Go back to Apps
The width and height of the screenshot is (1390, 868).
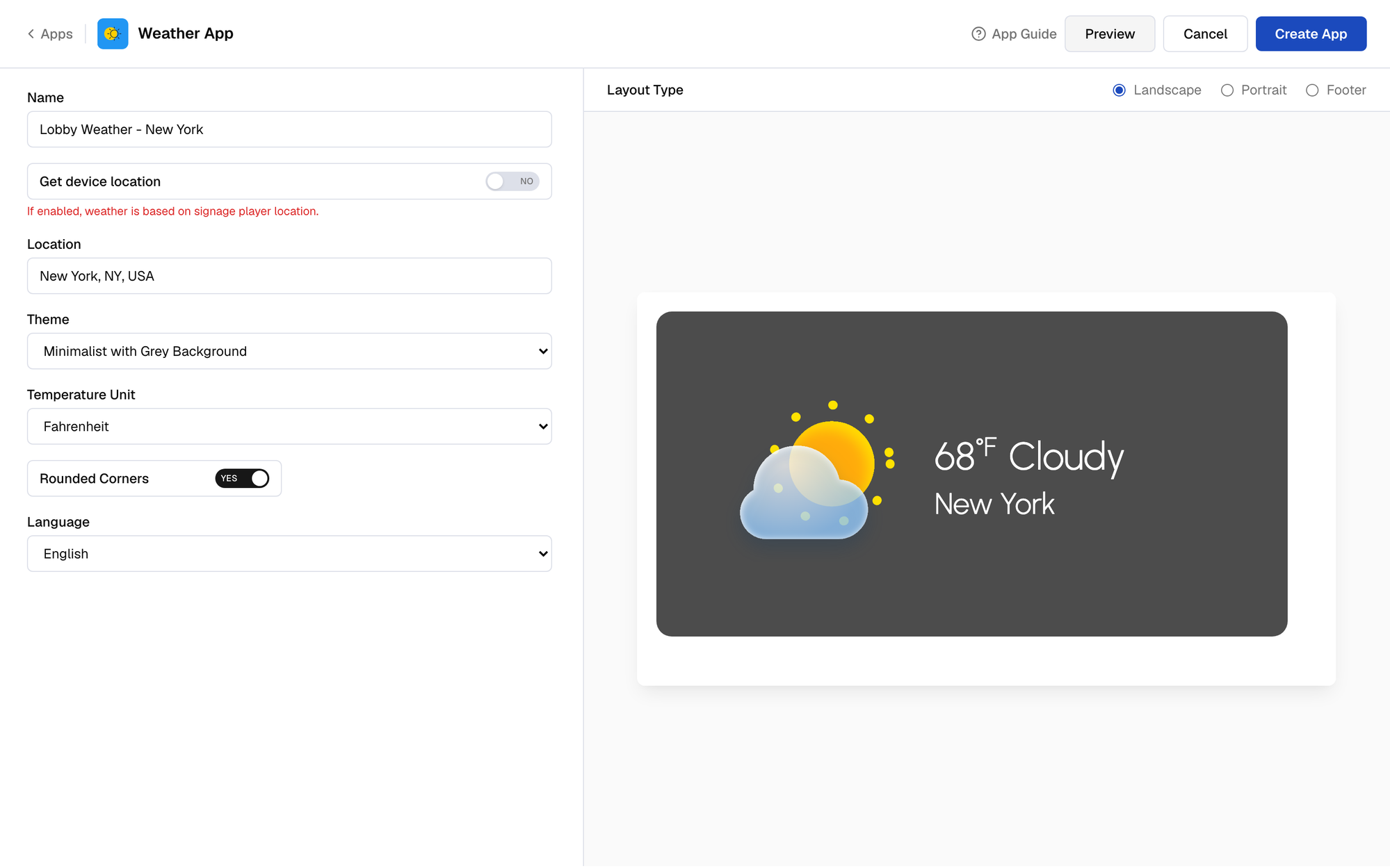point(50,34)
